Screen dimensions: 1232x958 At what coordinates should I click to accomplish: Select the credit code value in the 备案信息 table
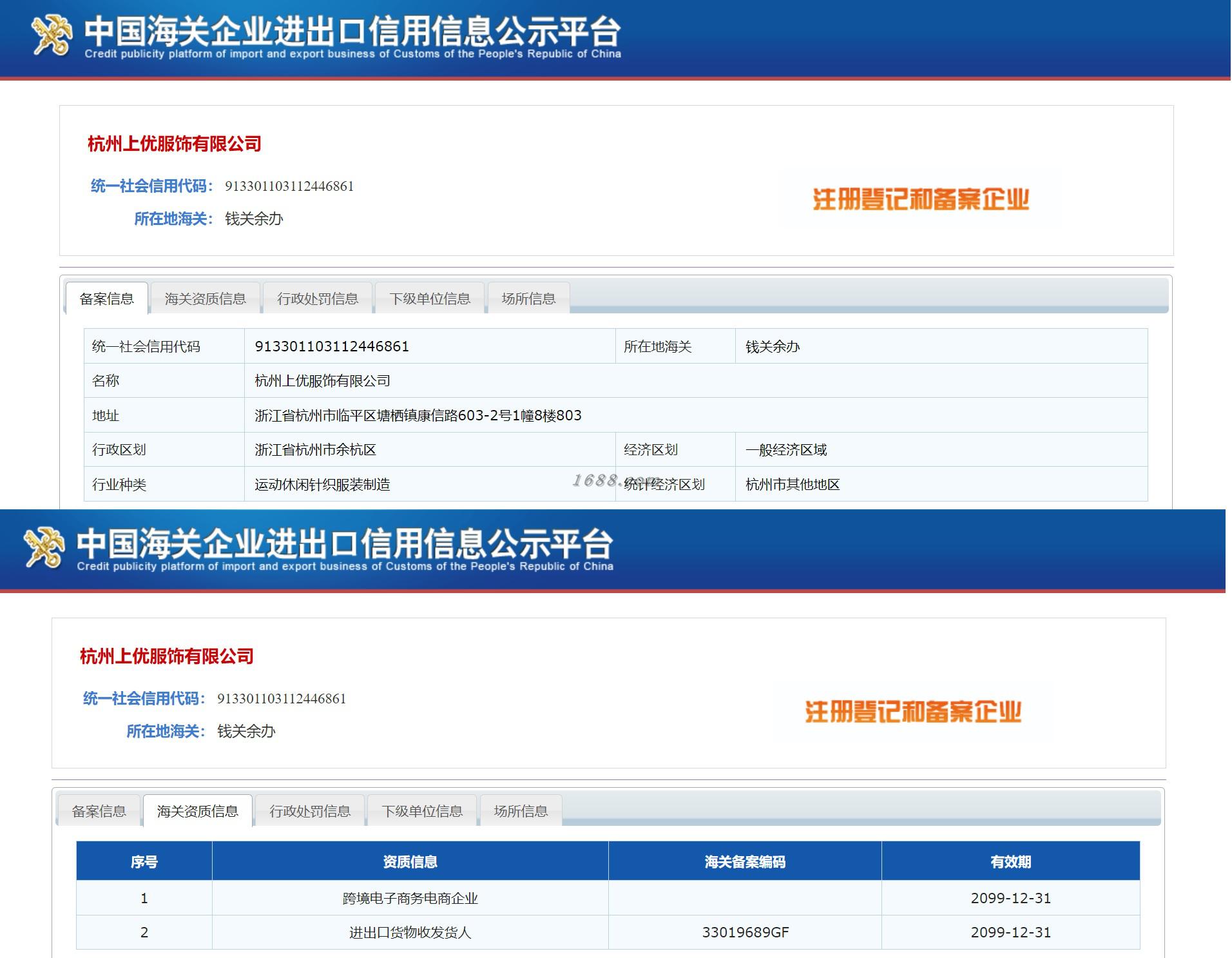tap(332, 346)
